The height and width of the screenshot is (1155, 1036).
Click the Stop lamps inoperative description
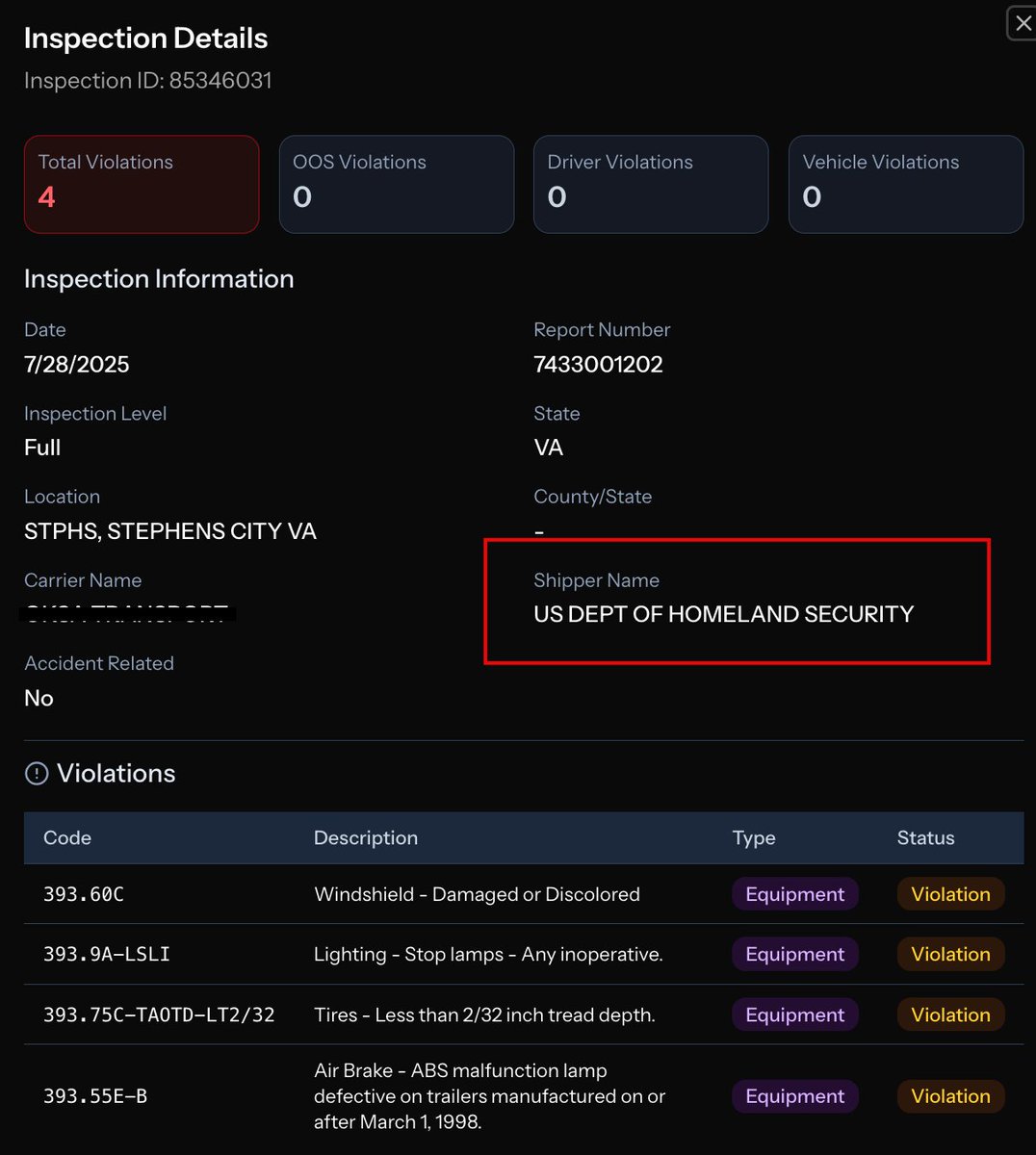click(x=488, y=954)
